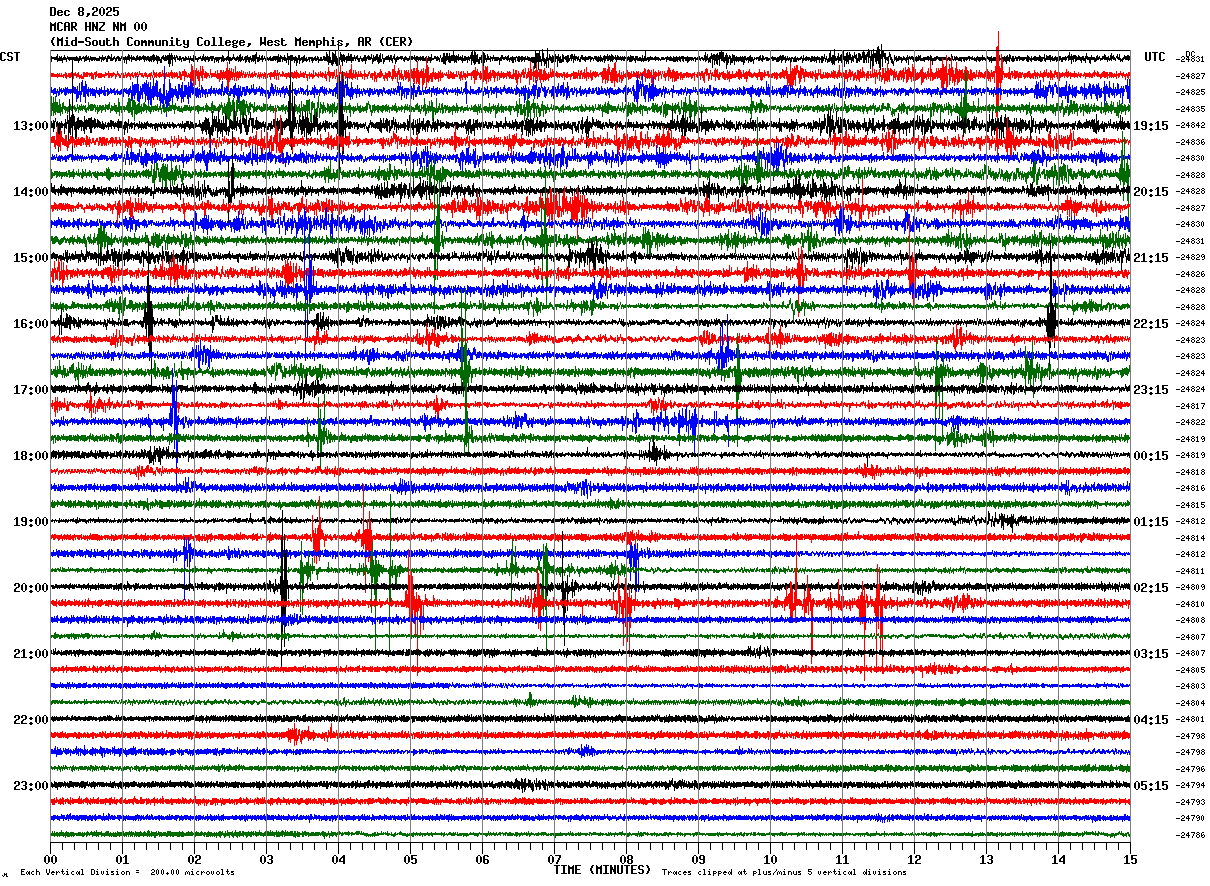Click the date label "Dec 8,2025"
1210x886 pixels.
tap(84, 12)
